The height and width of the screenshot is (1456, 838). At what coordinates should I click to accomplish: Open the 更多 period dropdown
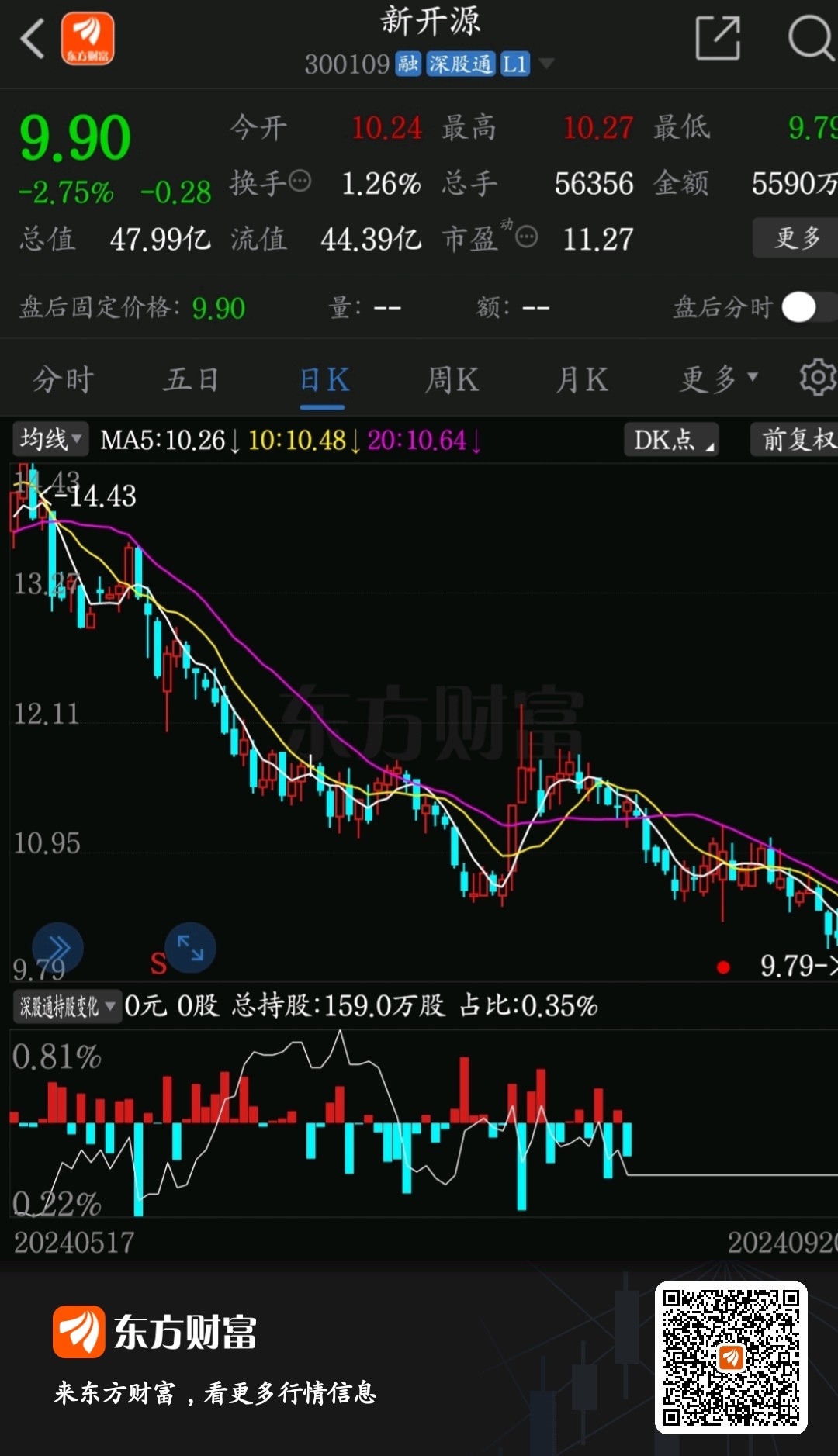point(719,379)
